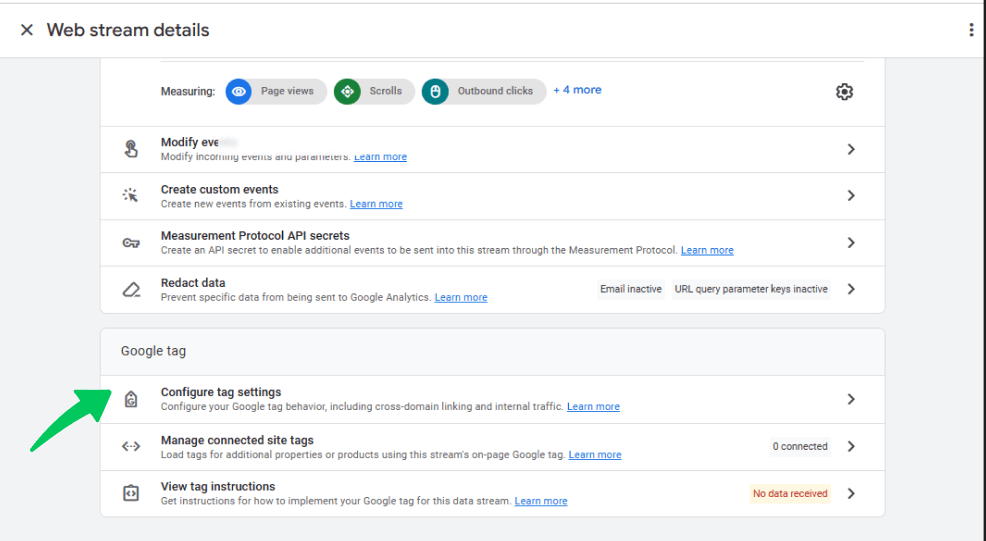Click the Google tag section heading
This screenshot has width=986, height=541.
click(153, 351)
